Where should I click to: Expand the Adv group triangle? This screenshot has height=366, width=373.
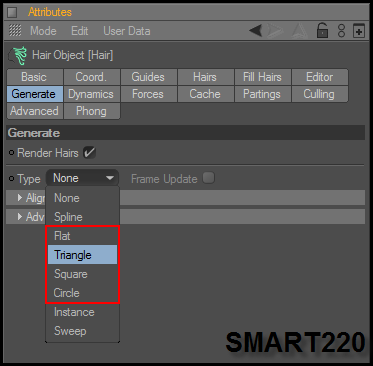(x=20, y=217)
